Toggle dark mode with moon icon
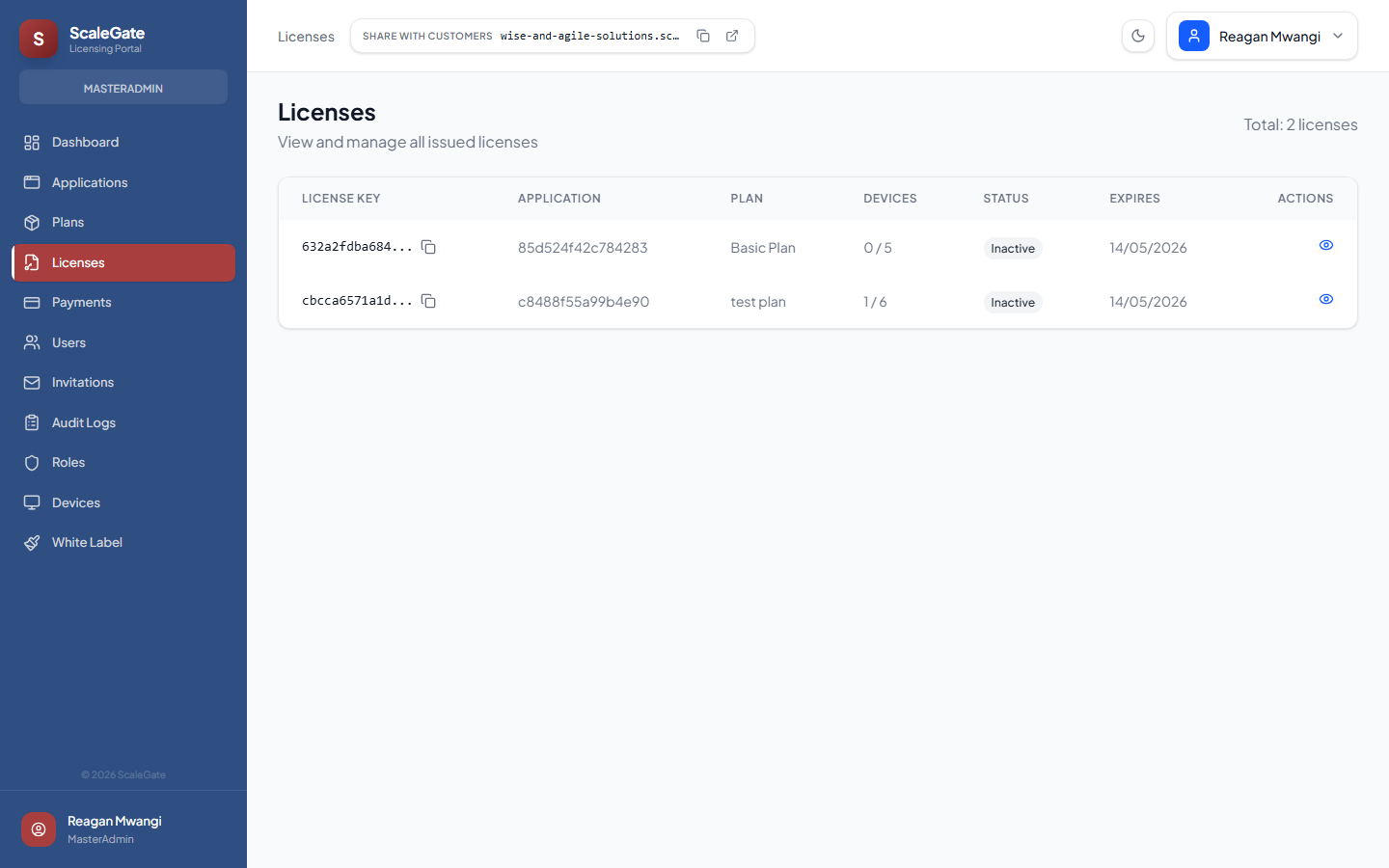Image resolution: width=1389 pixels, height=868 pixels. (1138, 36)
